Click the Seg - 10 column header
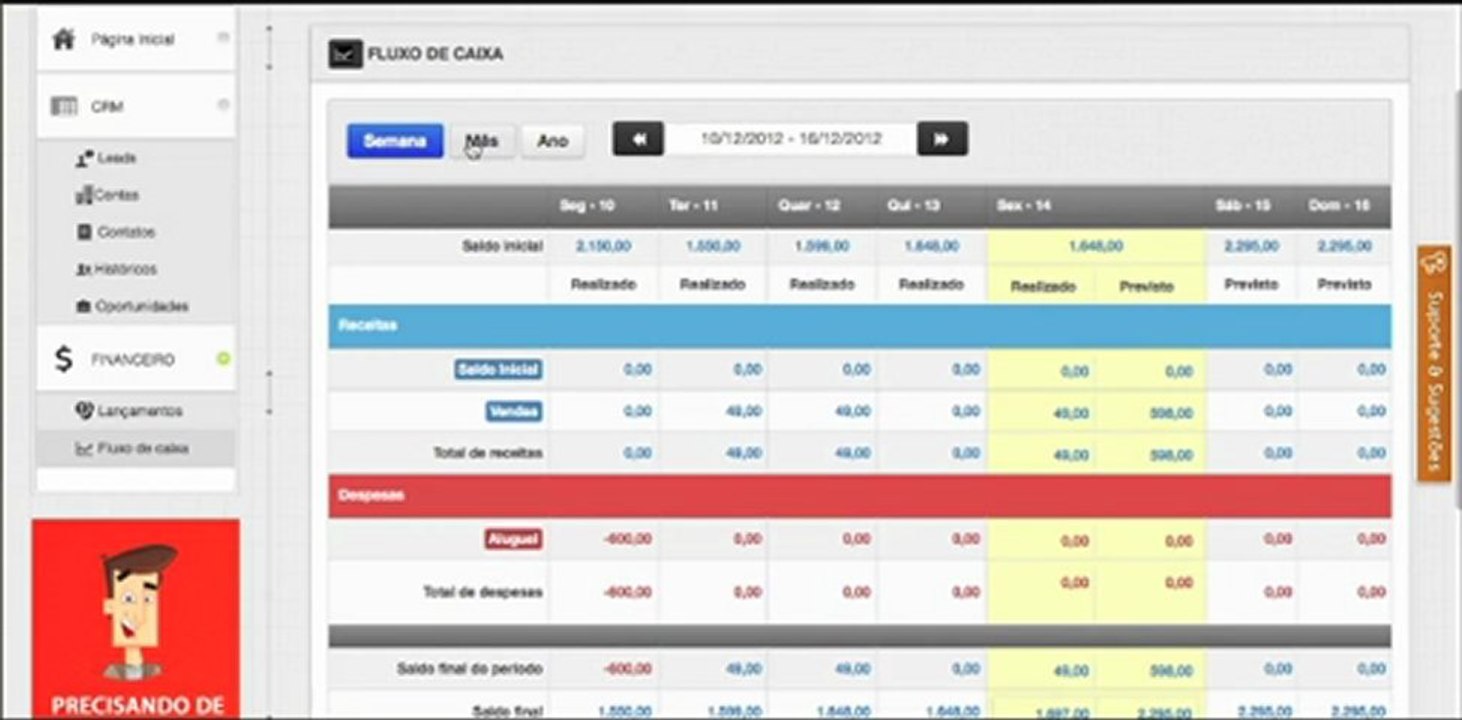The width and height of the screenshot is (1462, 720). [587, 206]
